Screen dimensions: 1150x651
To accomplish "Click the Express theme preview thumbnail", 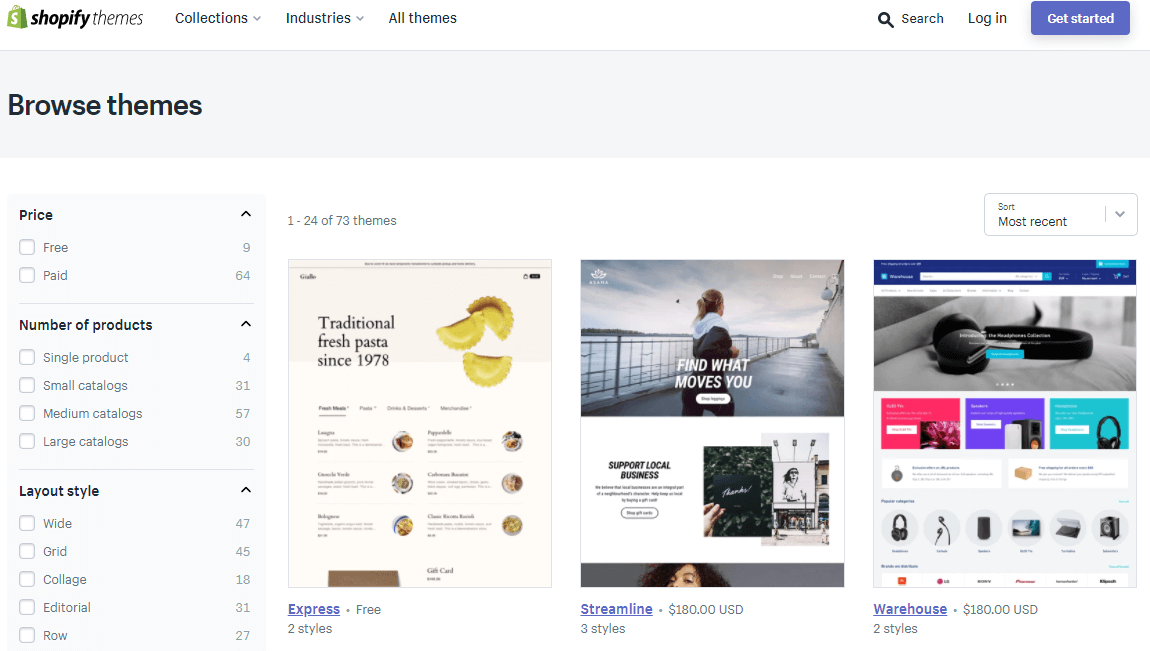I will [x=420, y=423].
